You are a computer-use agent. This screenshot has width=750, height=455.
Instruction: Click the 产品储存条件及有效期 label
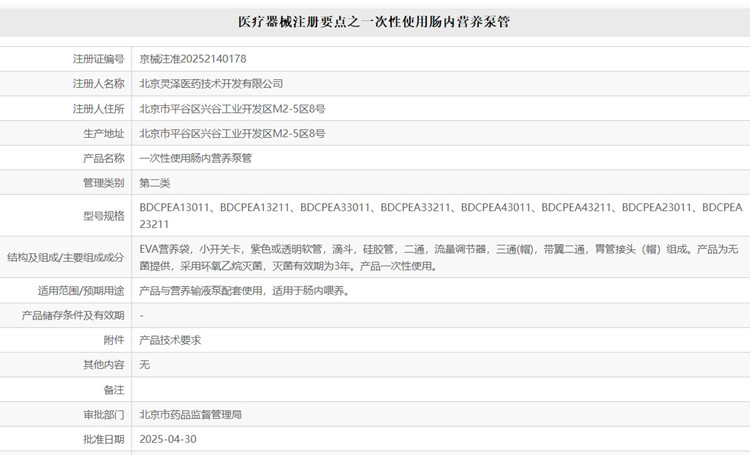pos(73,315)
